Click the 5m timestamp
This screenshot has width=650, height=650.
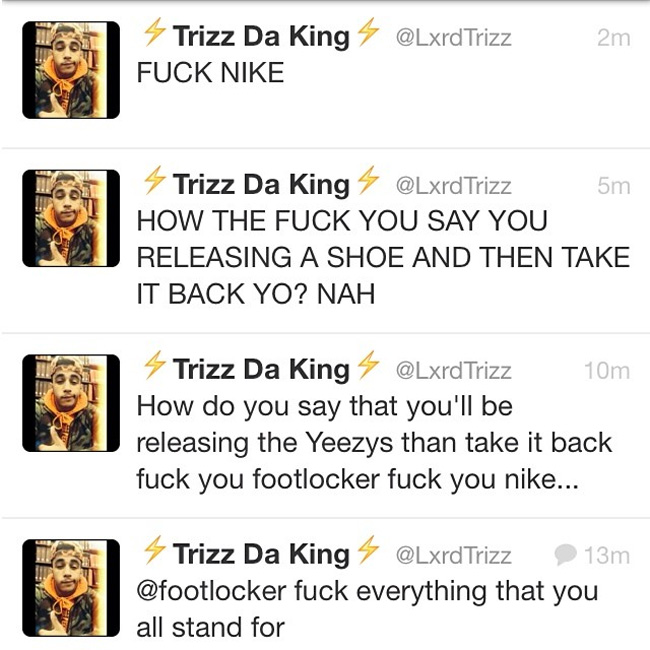[614, 186]
